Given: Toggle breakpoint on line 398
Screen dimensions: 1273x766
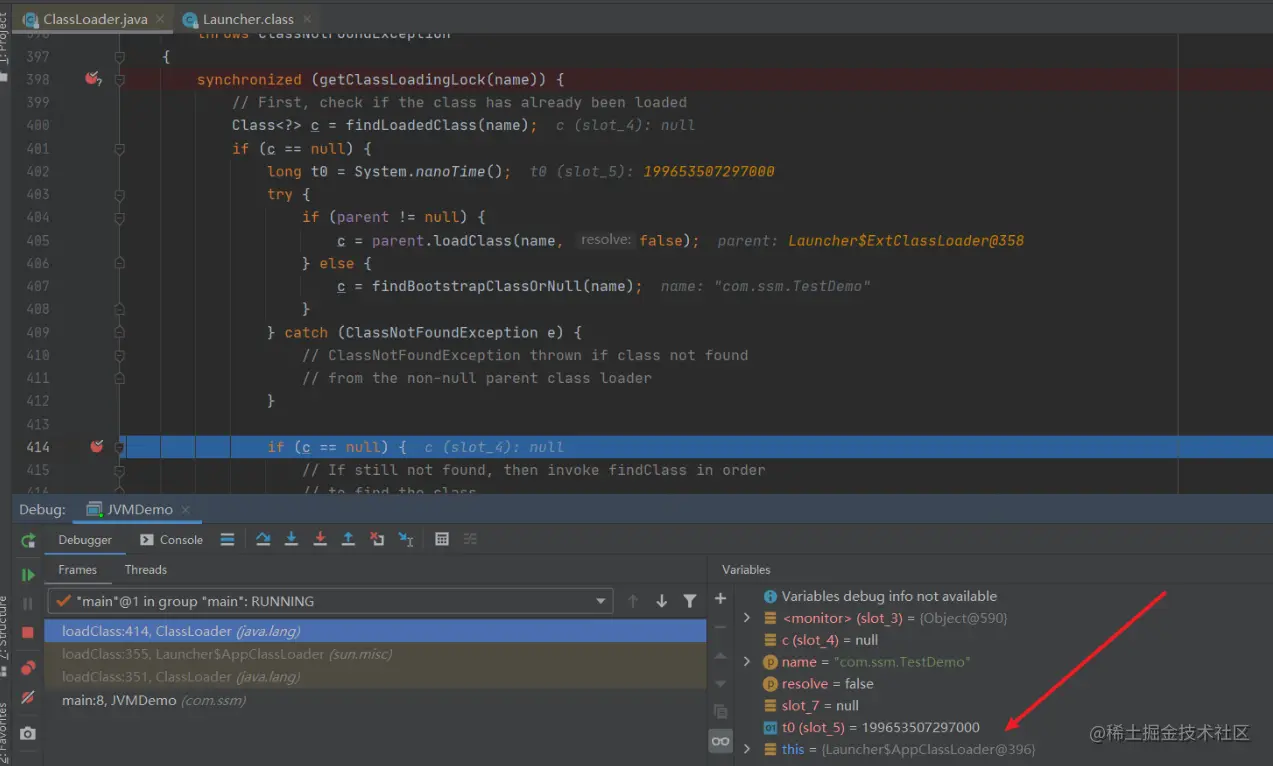Looking at the screenshot, I should pyautogui.click(x=93, y=79).
